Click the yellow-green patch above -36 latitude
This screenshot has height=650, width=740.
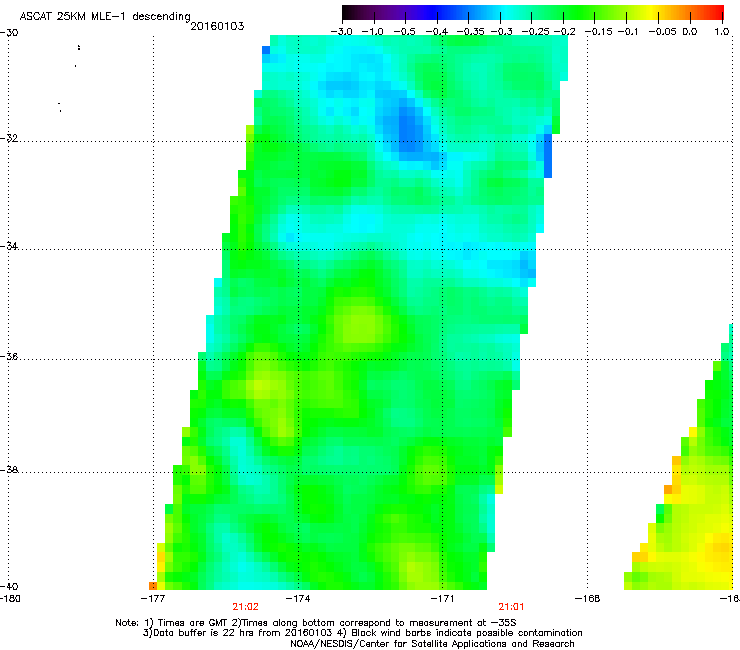362,325
